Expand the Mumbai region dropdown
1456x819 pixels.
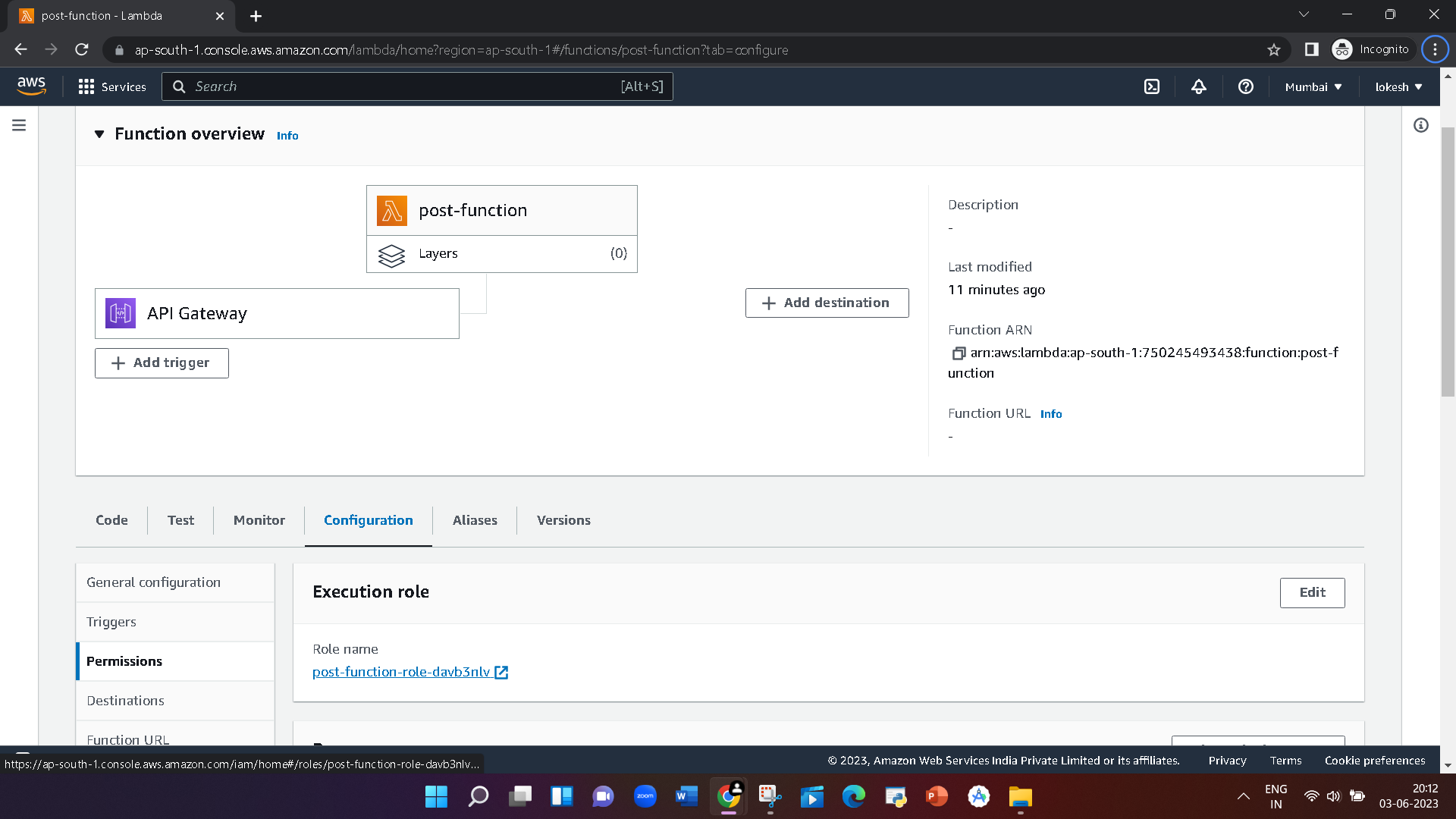click(1313, 86)
